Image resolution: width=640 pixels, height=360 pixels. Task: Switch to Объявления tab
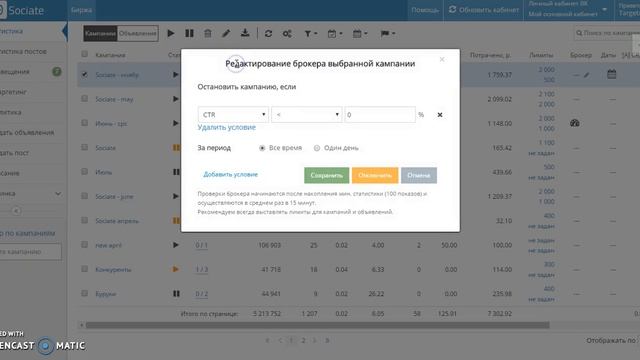[x=138, y=33]
